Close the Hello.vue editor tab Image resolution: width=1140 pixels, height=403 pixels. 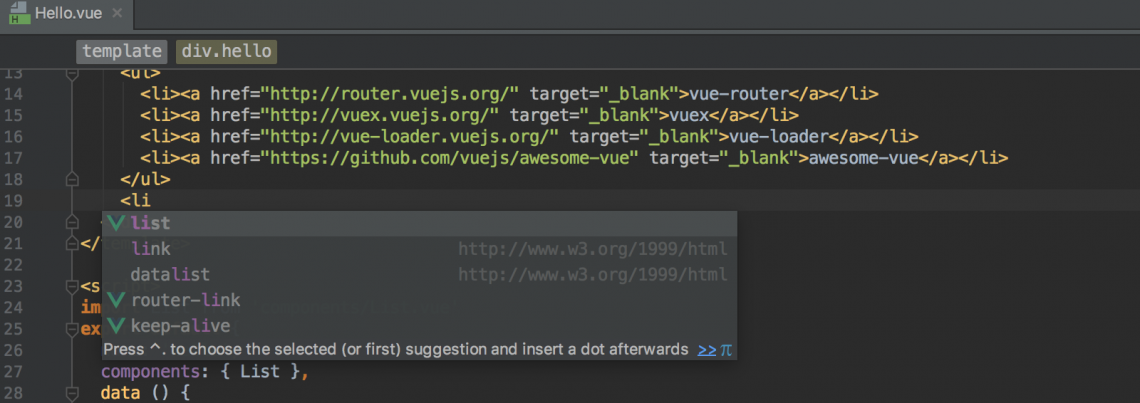[x=118, y=14]
